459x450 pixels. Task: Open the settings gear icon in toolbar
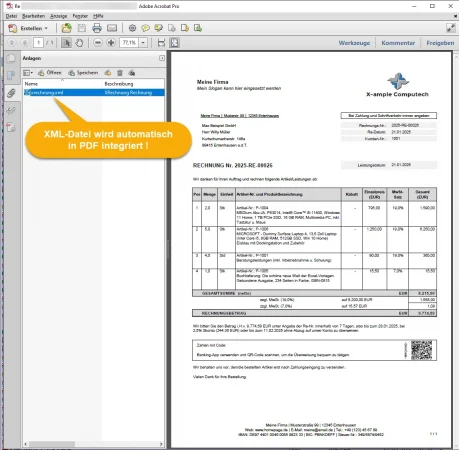132,28
